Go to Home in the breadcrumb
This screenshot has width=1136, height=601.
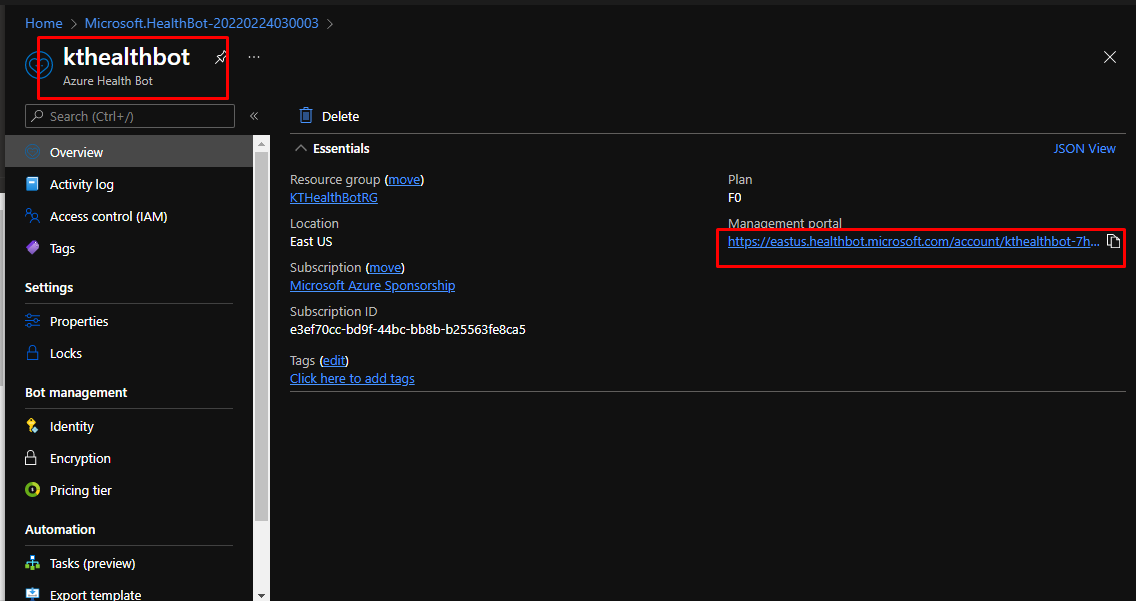coord(43,23)
